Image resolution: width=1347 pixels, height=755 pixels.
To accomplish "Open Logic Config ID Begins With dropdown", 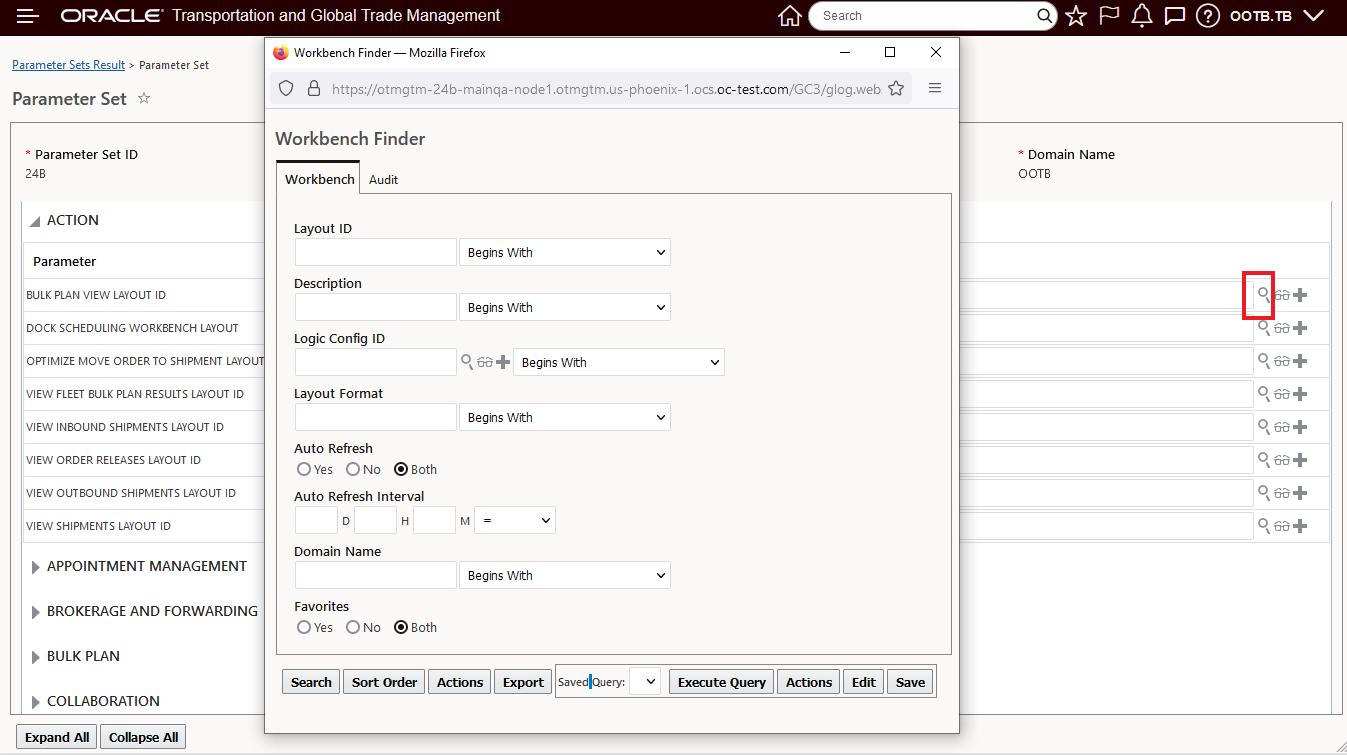I will point(619,362).
